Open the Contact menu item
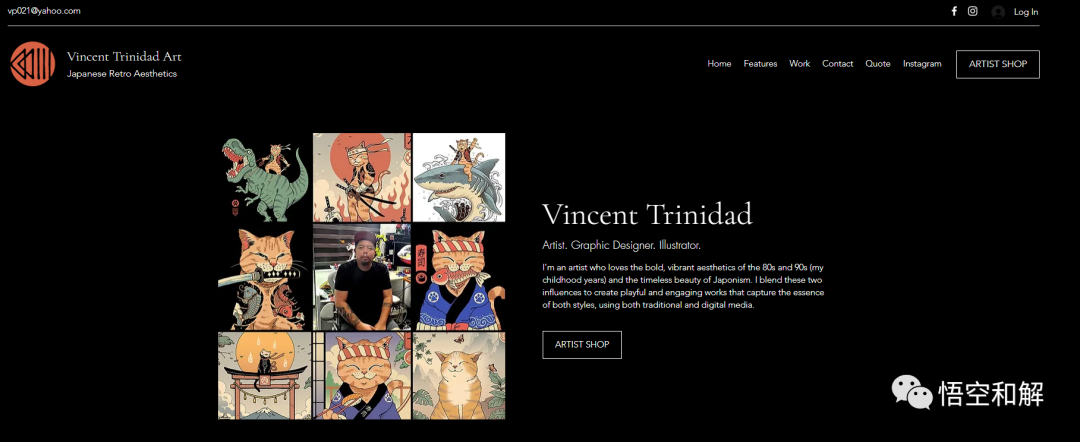The width and height of the screenshot is (1080, 442). click(x=838, y=64)
